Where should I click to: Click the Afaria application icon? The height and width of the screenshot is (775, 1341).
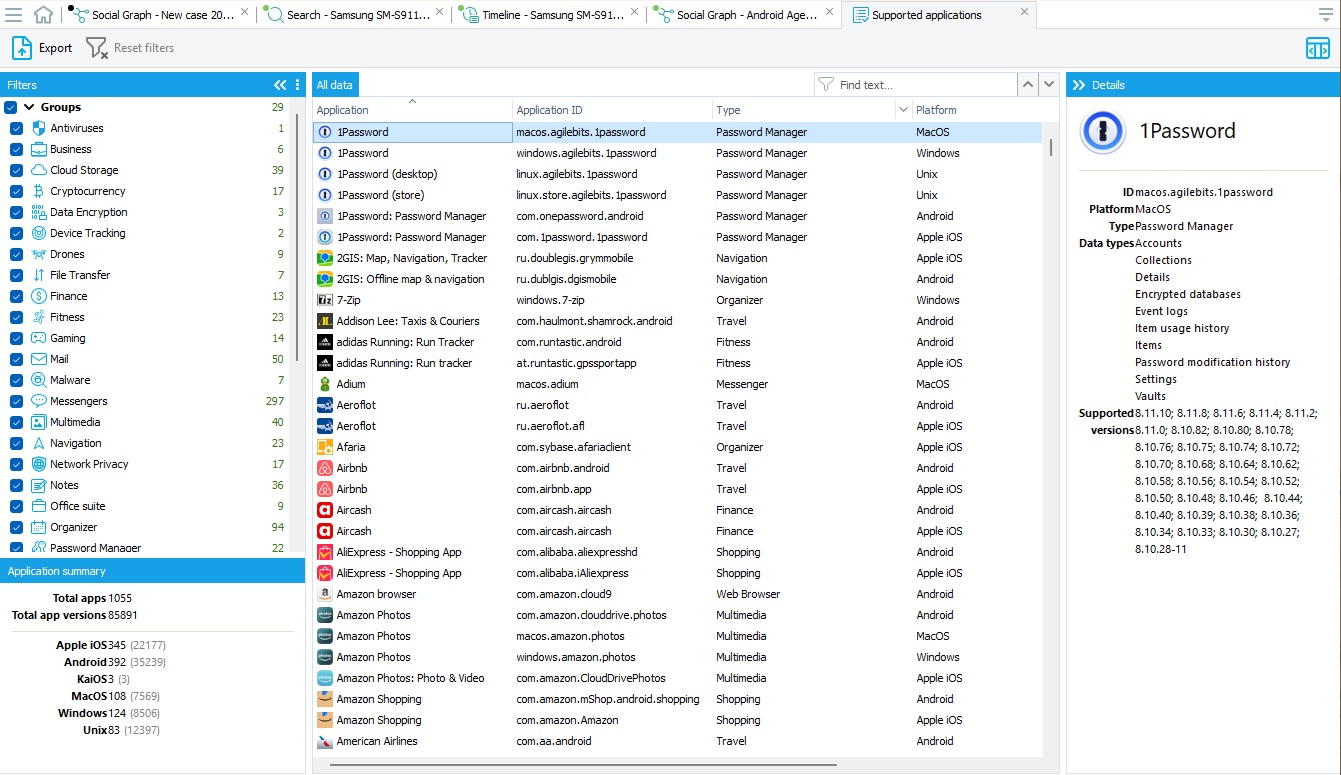324,447
